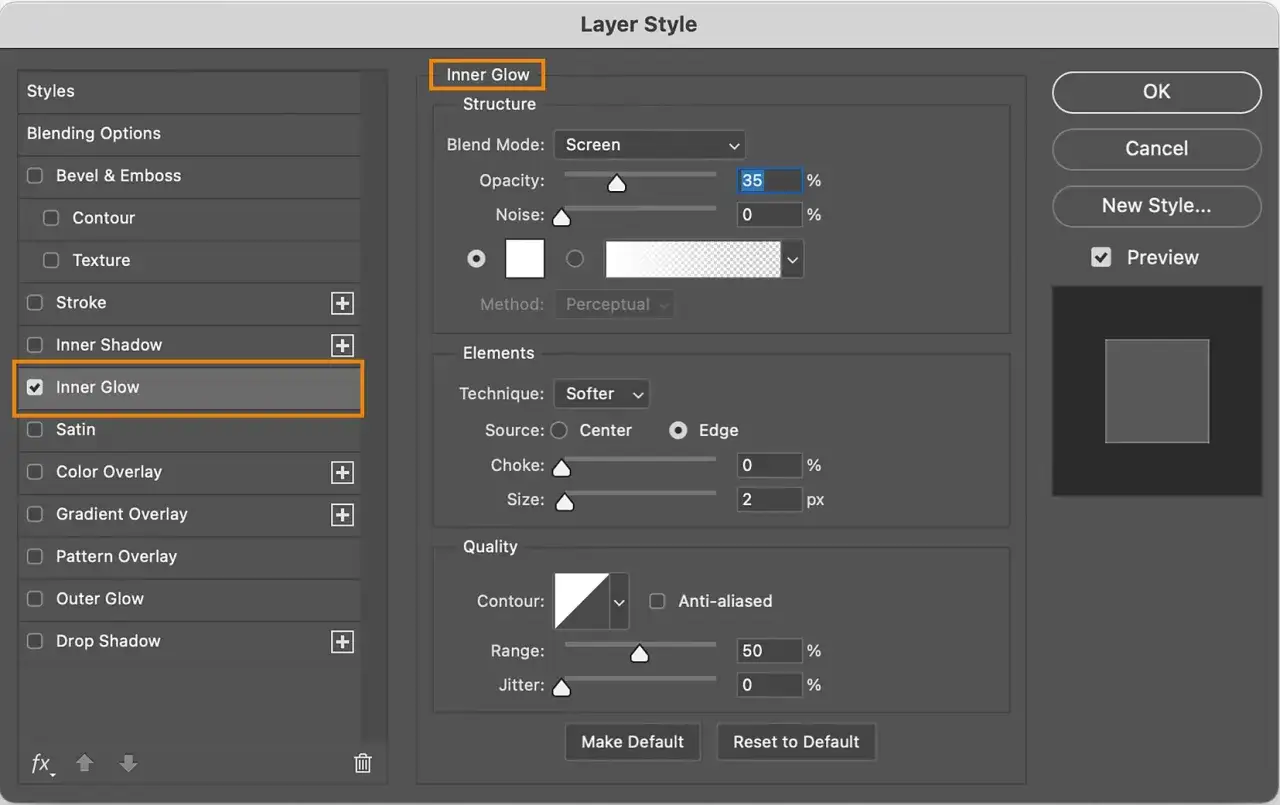Click the plus icon next to Drop Shadow
Screen dimensions: 1280x805
pos(342,641)
